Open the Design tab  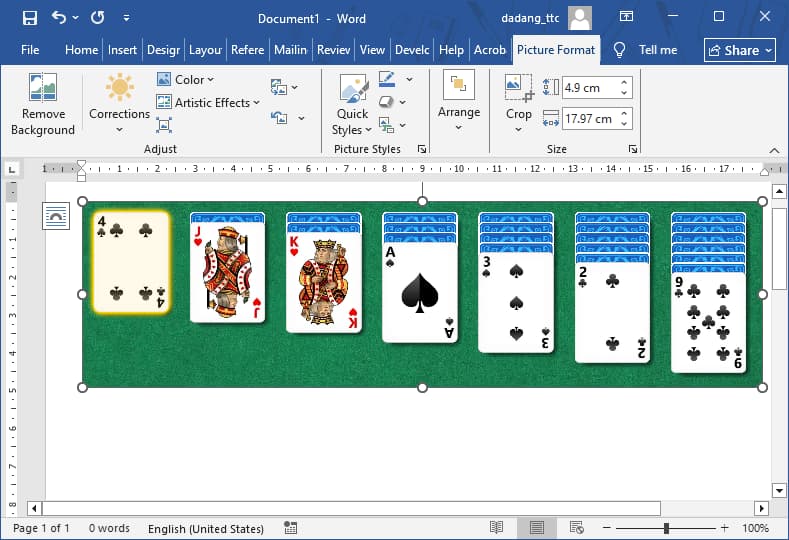164,50
